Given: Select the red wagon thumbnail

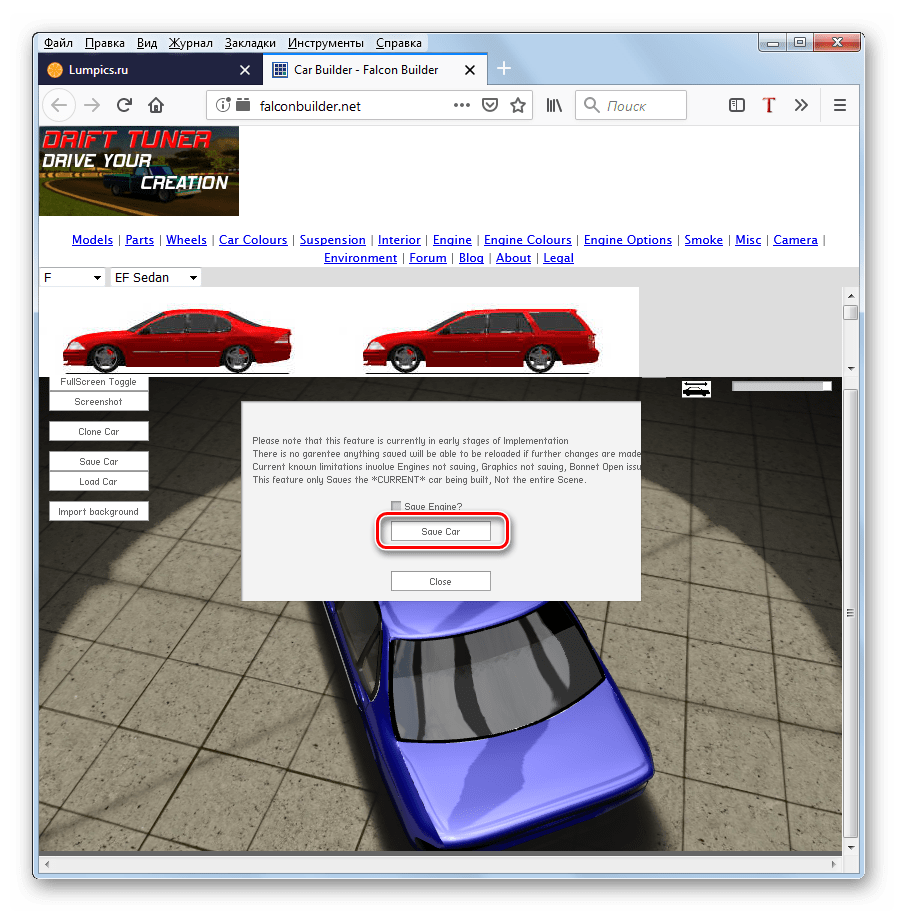Looking at the screenshot, I should pyautogui.click(x=480, y=341).
